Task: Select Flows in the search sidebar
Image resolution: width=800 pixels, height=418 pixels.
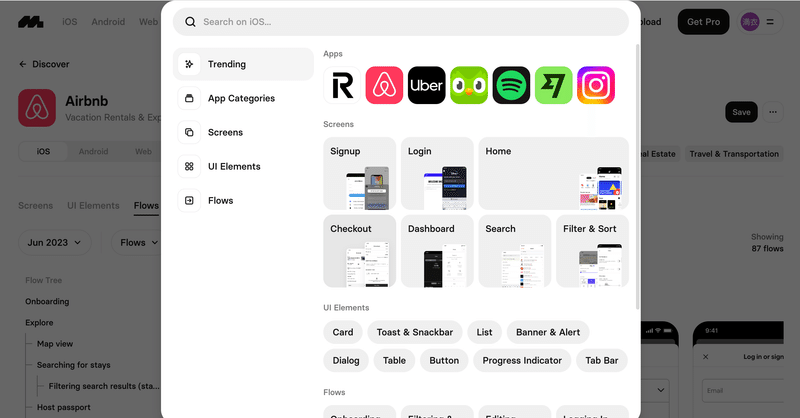Action: coord(243,201)
